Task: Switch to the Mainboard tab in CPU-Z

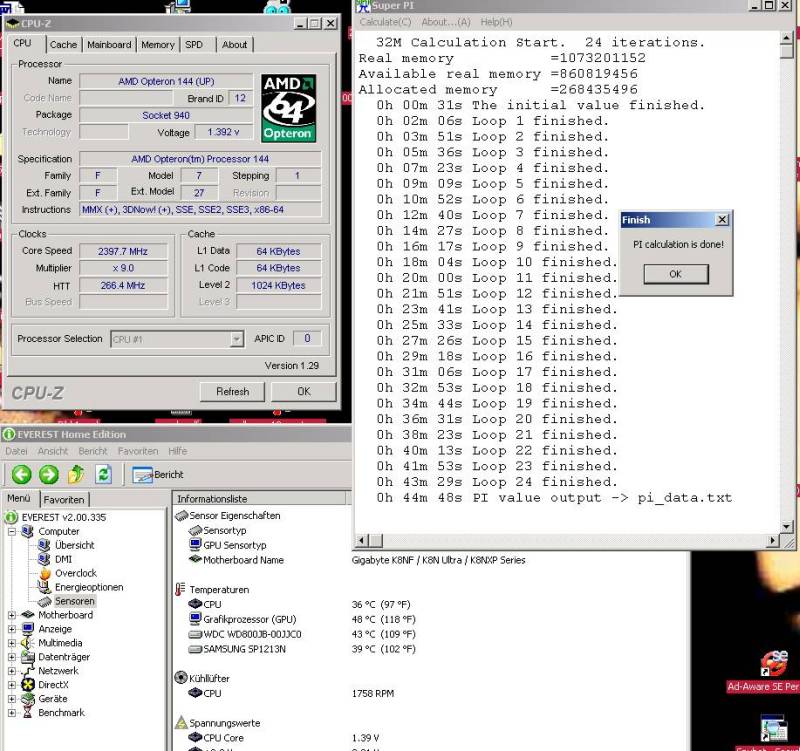Action: pos(109,45)
